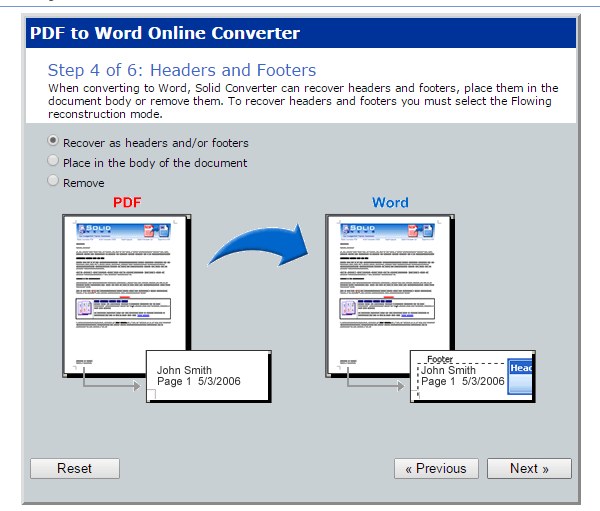This screenshot has width=600, height=511.
Task: Select the Remove radio option
Action: pos(54,182)
